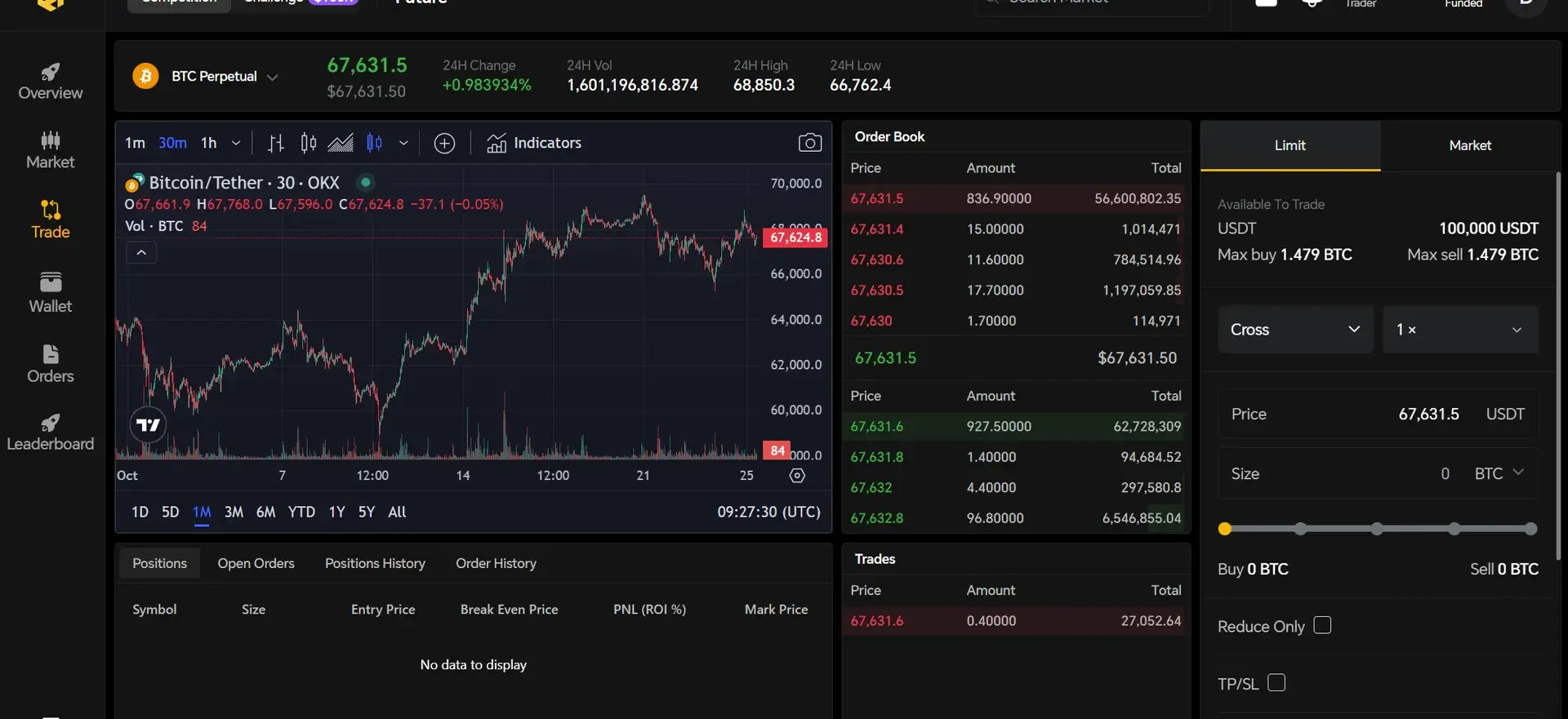The image size is (1568, 719).
Task: Open the Leaderboard sidebar icon
Action: [50, 433]
